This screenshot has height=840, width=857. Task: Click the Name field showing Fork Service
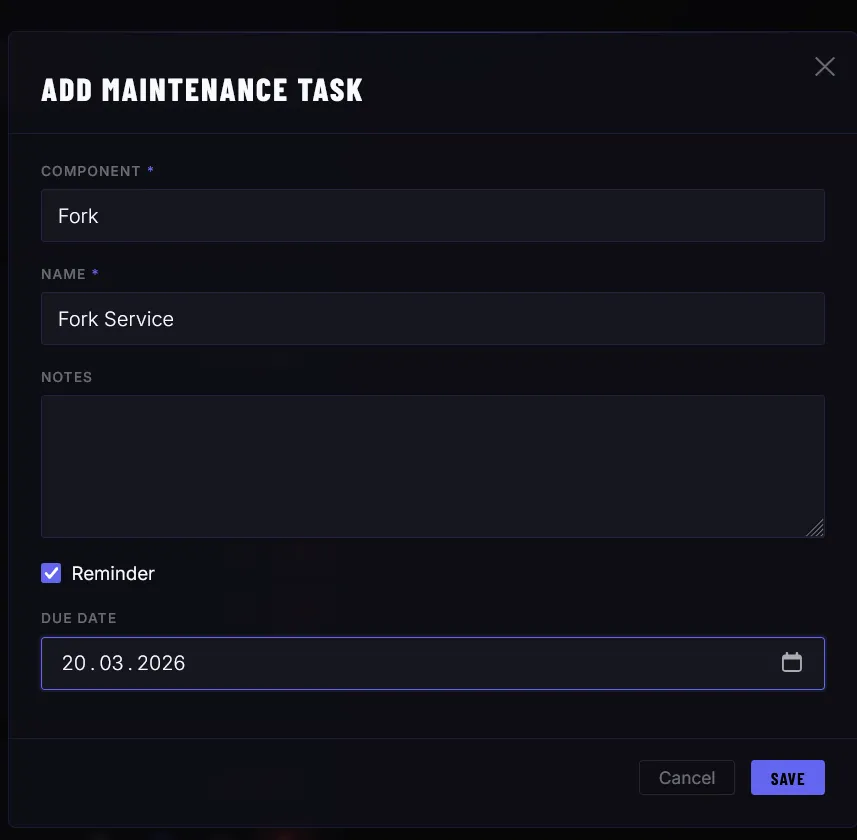433,318
